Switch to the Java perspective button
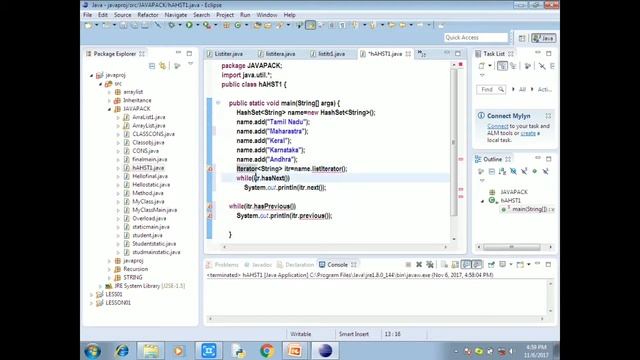 (x=544, y=38)
